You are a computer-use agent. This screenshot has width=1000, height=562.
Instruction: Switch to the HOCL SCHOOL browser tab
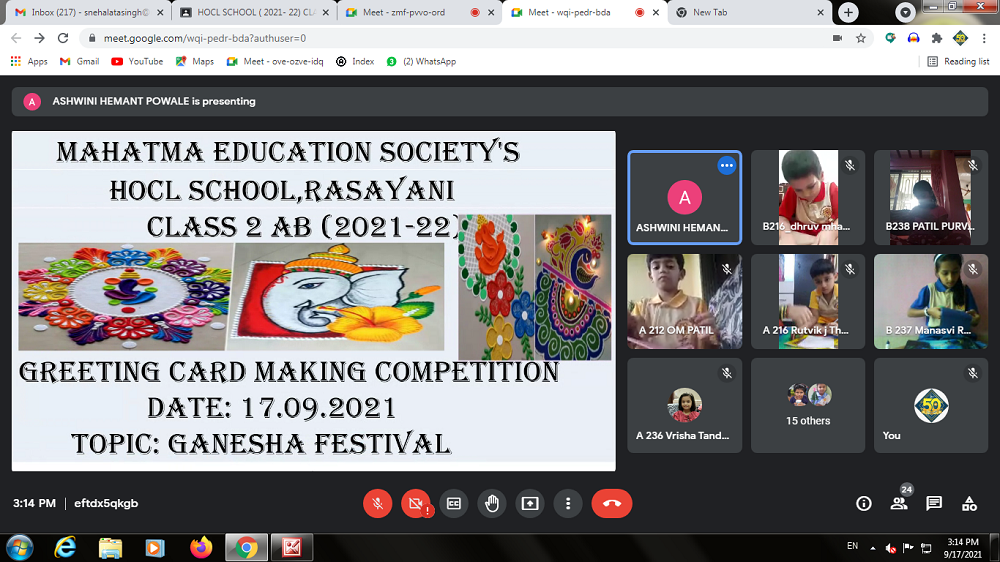click(250, 13)
